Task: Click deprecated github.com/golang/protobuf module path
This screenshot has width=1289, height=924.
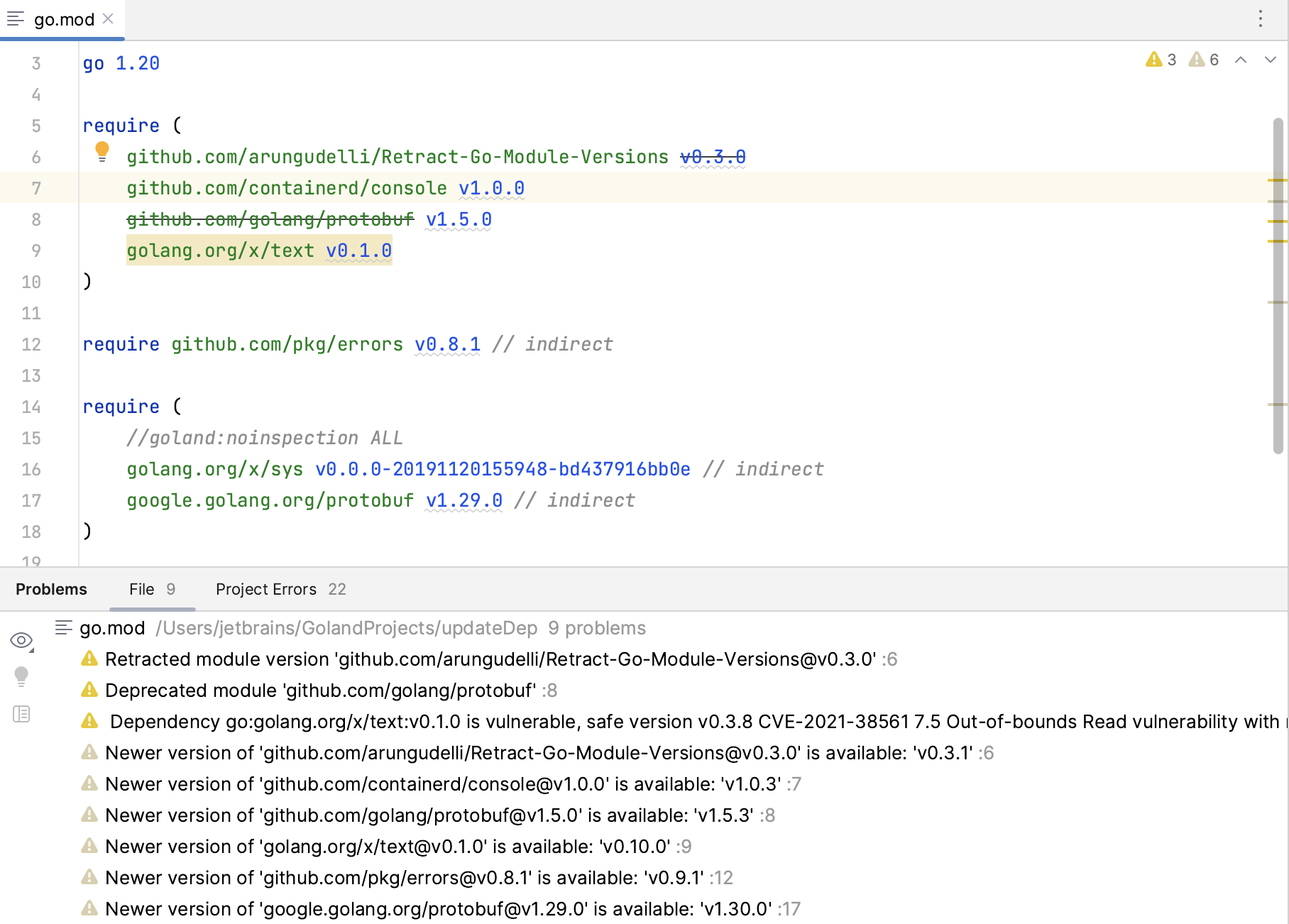Action: [270, 219]
